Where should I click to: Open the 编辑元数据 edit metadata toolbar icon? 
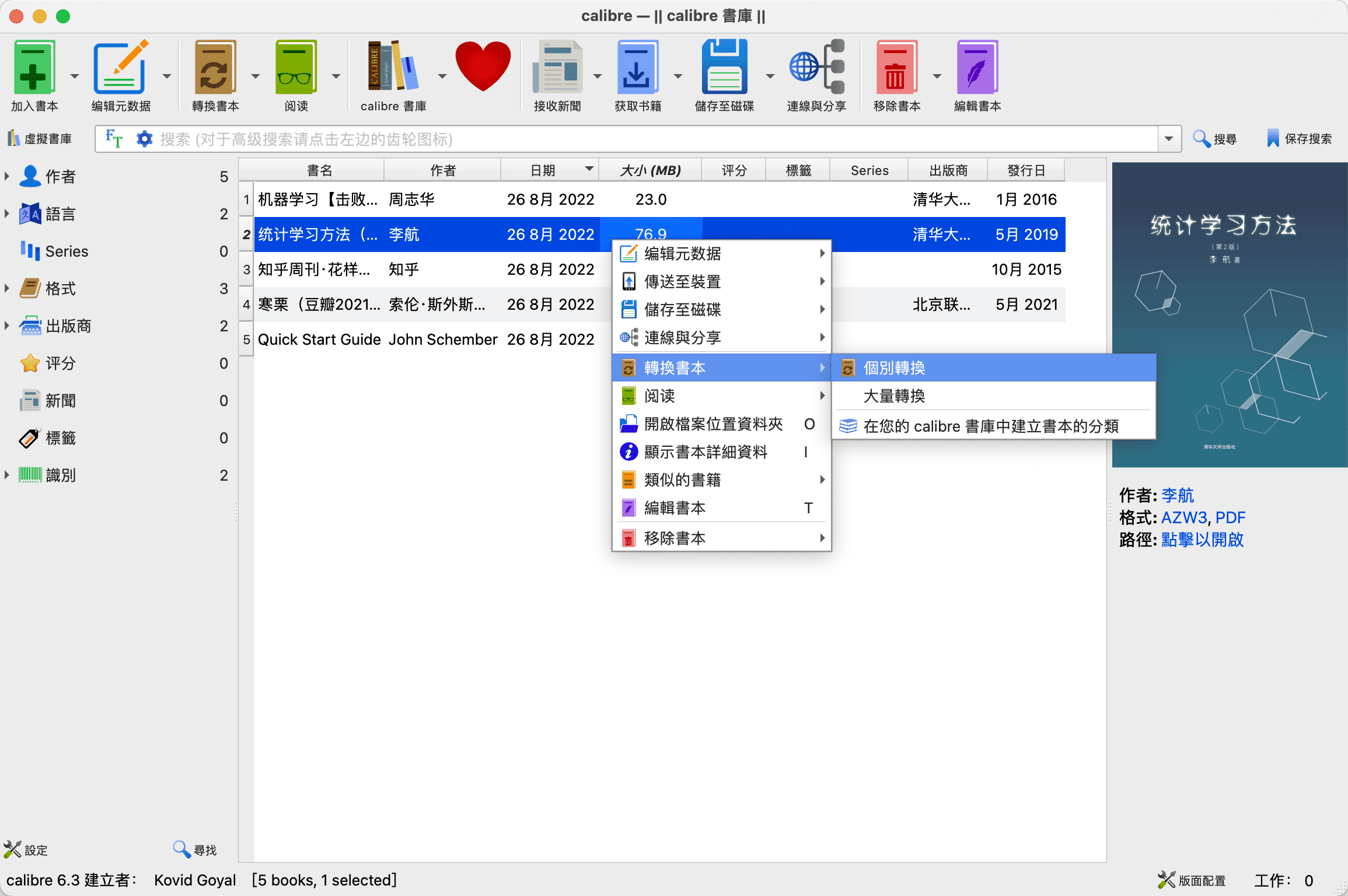coord(121,67)
